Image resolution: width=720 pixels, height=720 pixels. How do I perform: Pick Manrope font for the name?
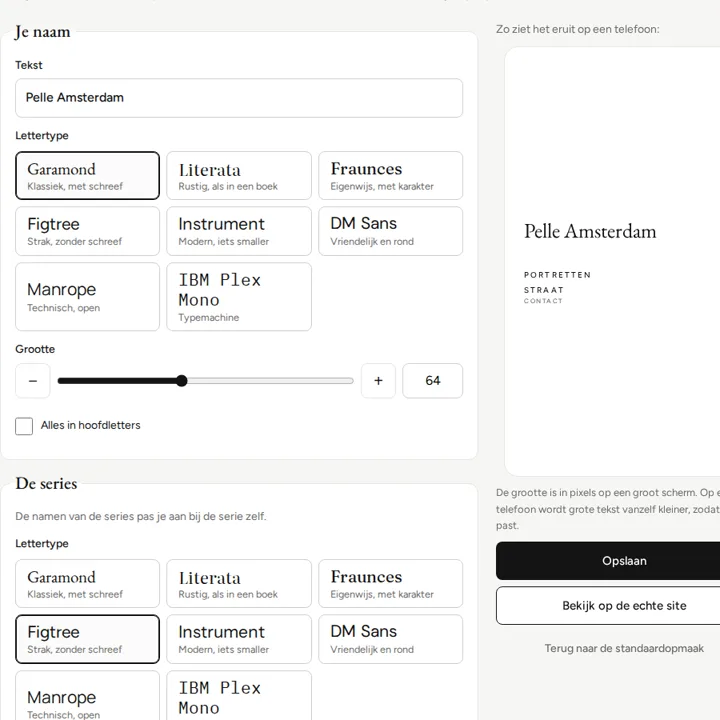(87, 297)
